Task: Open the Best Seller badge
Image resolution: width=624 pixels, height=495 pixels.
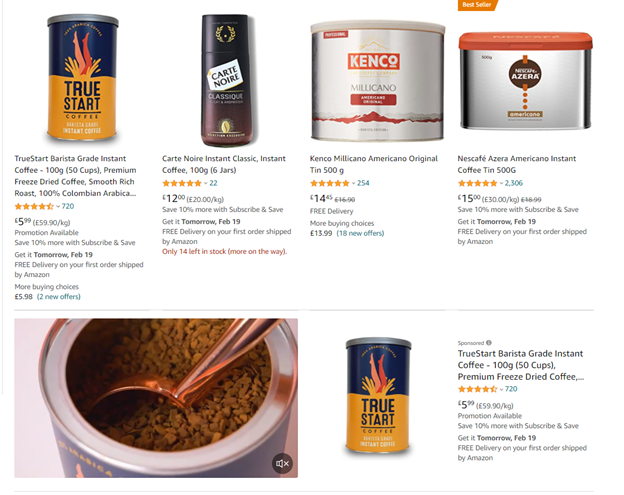Action: [x=477, y=5]
